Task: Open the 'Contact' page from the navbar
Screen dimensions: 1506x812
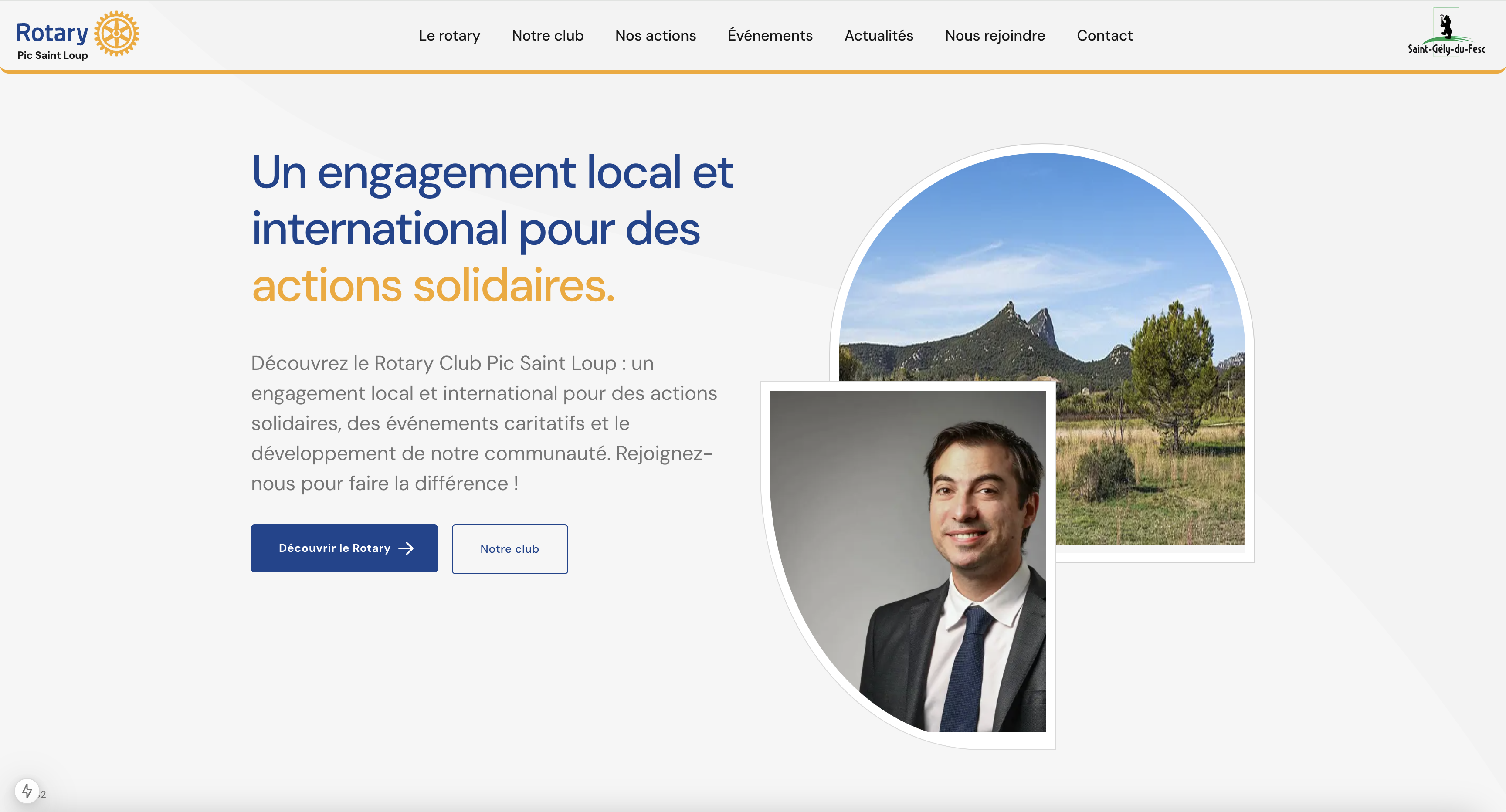Action: point(1104,36)
